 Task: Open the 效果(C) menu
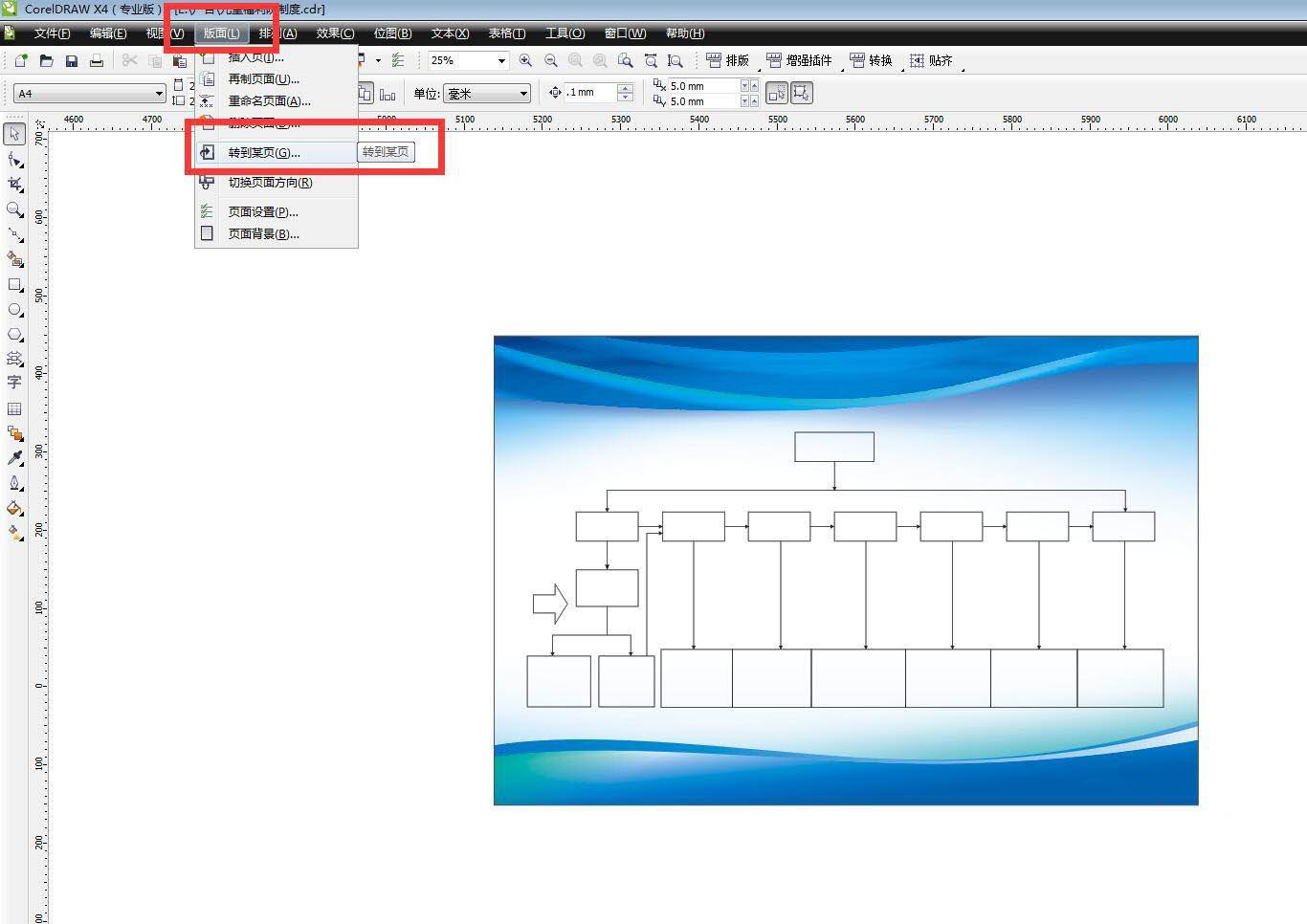[x=335, y=33]
